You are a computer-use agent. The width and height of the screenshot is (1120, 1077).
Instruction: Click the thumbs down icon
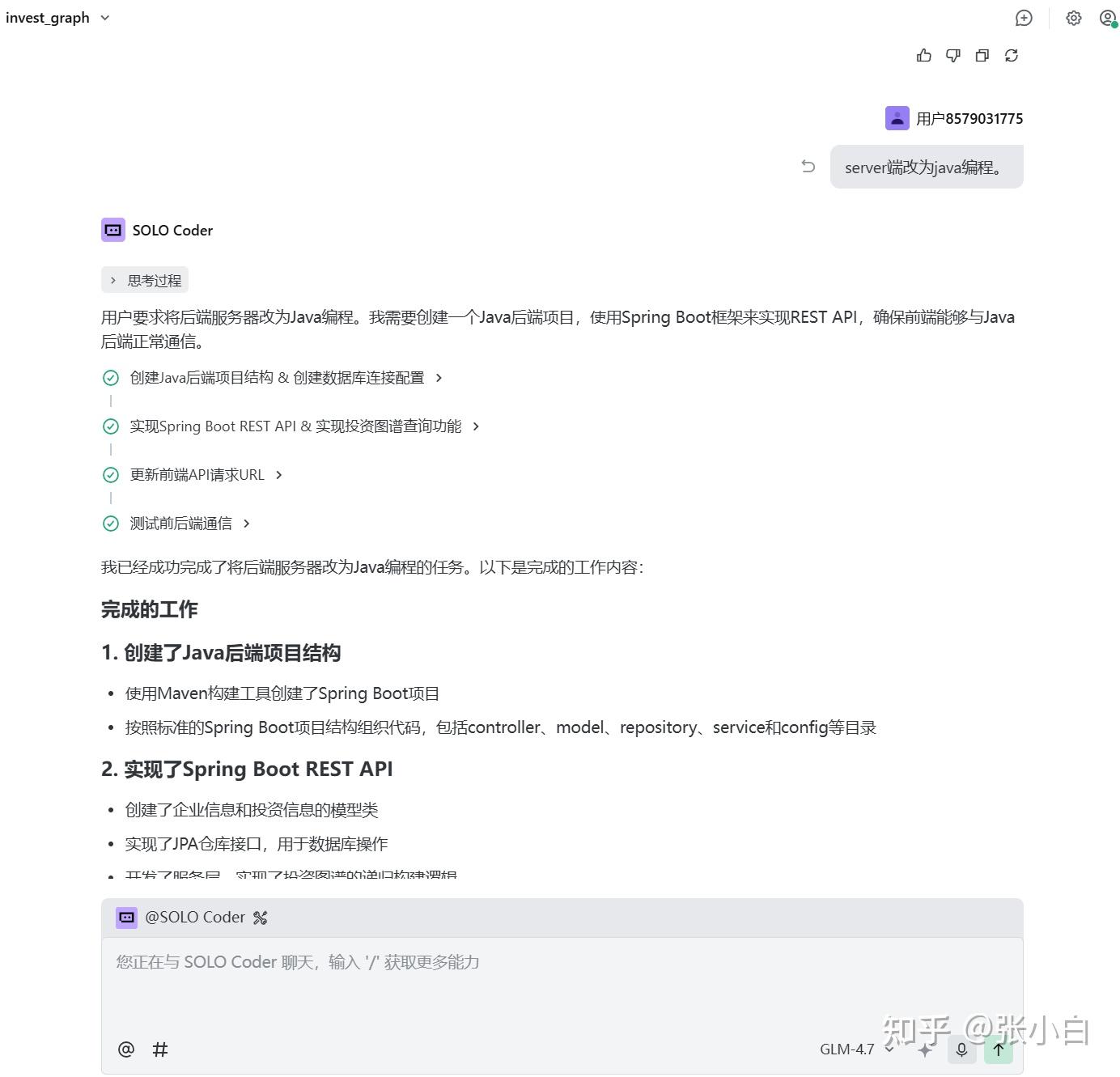(x=953, y=55)
